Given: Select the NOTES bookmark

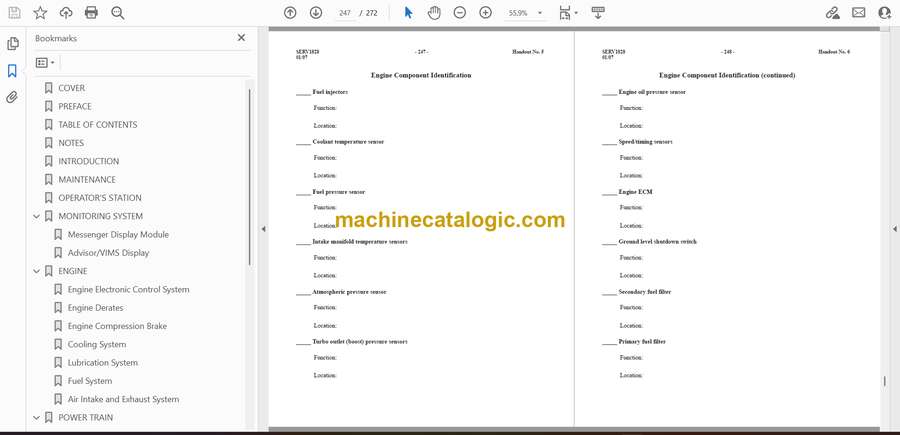Looking at the screenshot, I should [x=71, y=143].
